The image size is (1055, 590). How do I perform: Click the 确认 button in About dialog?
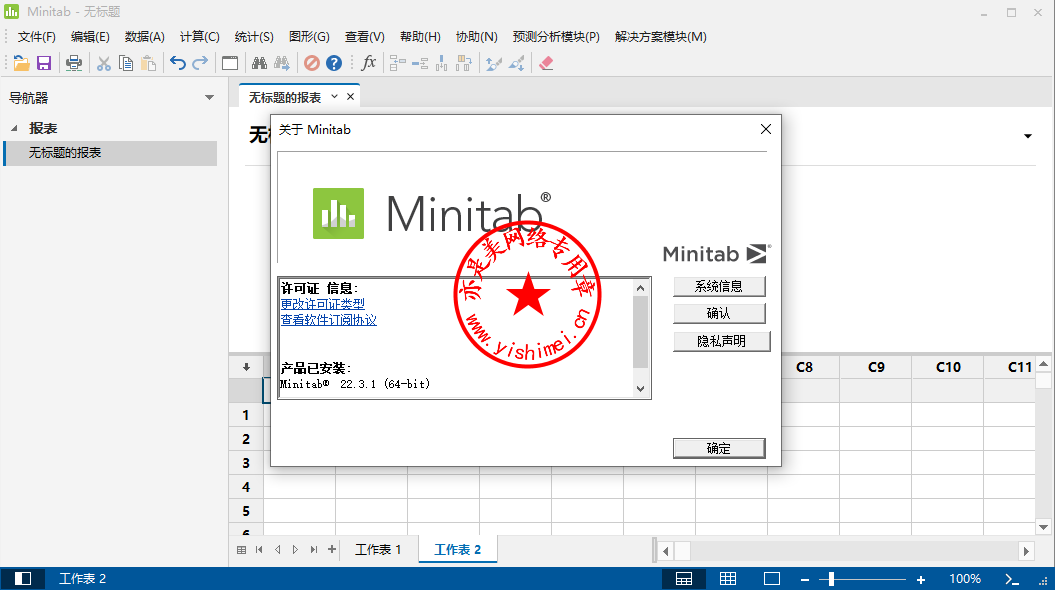click(719, 314)
